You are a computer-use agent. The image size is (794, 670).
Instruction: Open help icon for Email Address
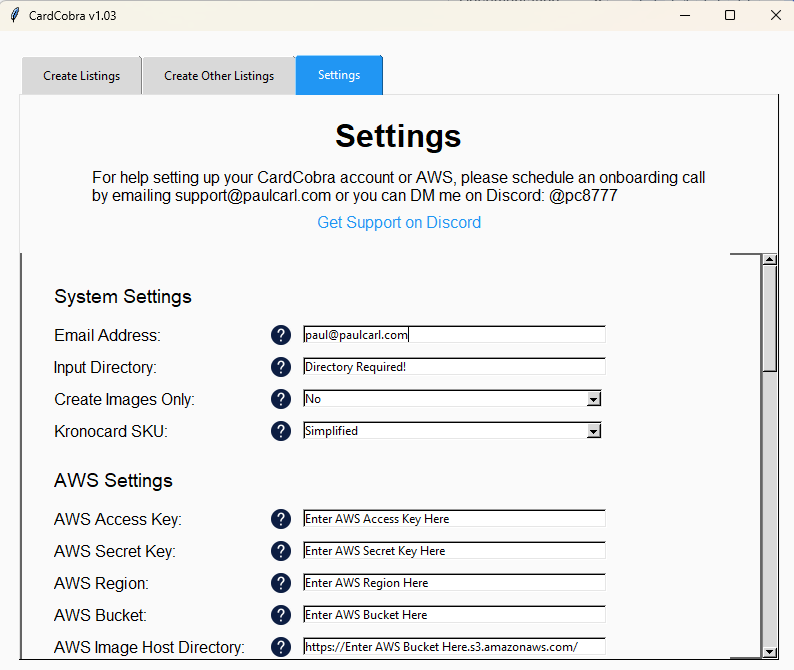[x=281, y=335]
